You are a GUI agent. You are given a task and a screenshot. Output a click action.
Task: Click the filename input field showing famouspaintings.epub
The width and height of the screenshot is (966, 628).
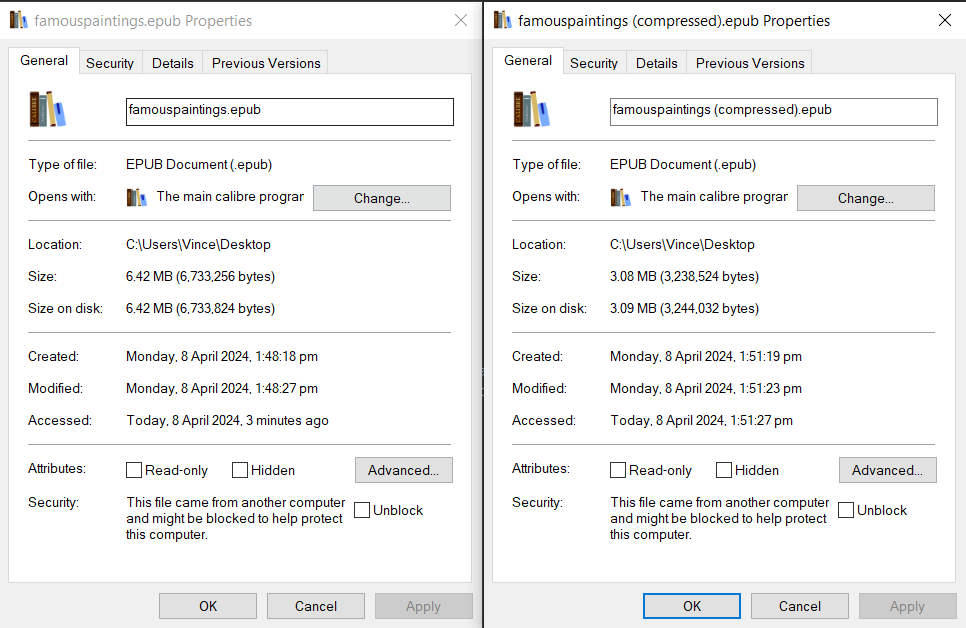coord(289,111)
